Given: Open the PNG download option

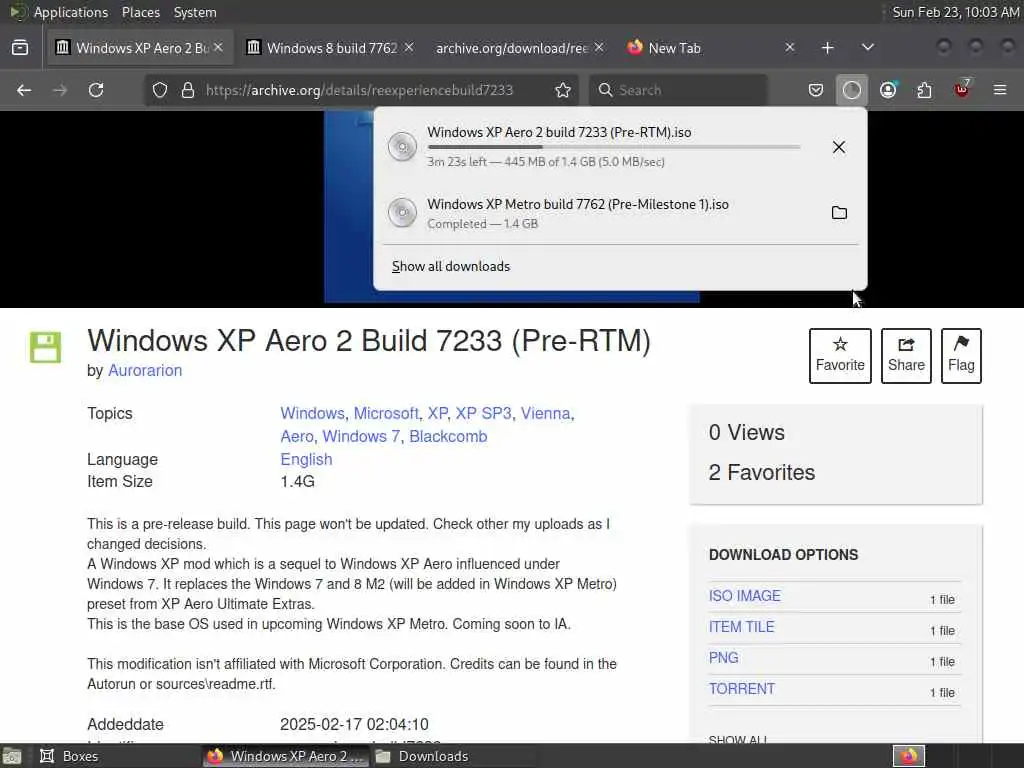Looking at the screenshot, I should pyautogui.click(x=724, y=658).
